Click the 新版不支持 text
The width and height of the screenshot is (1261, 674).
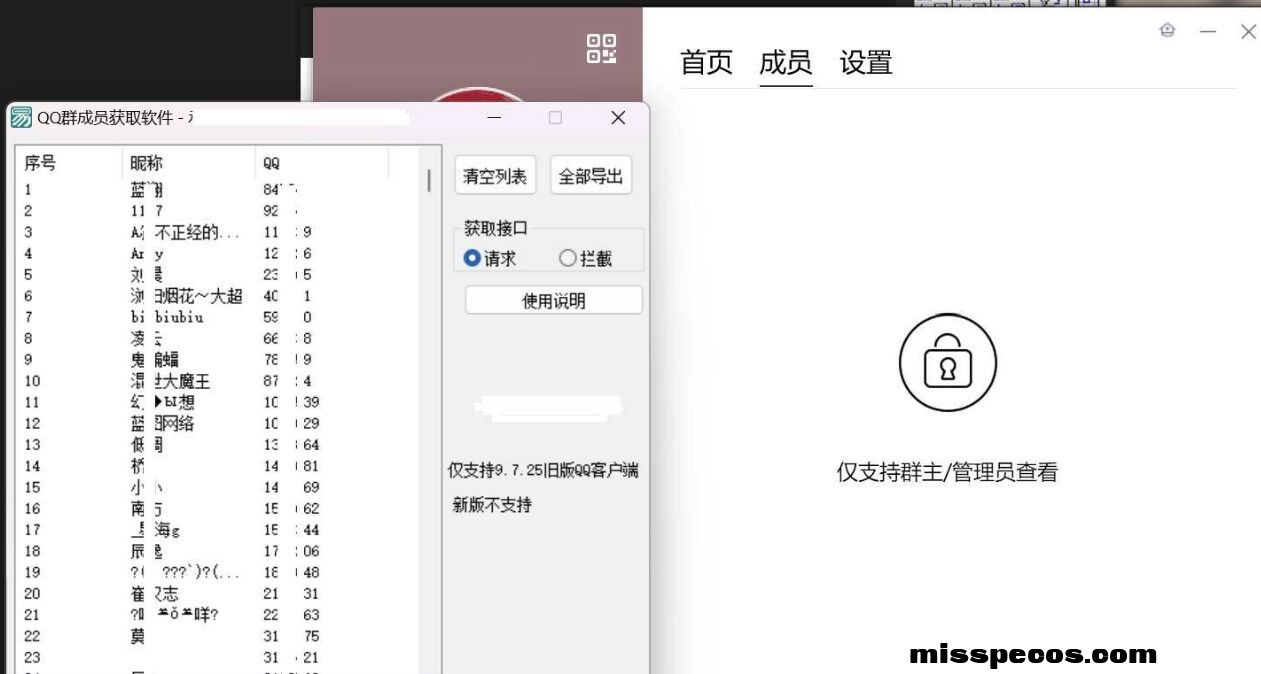[x=492, y=505]
